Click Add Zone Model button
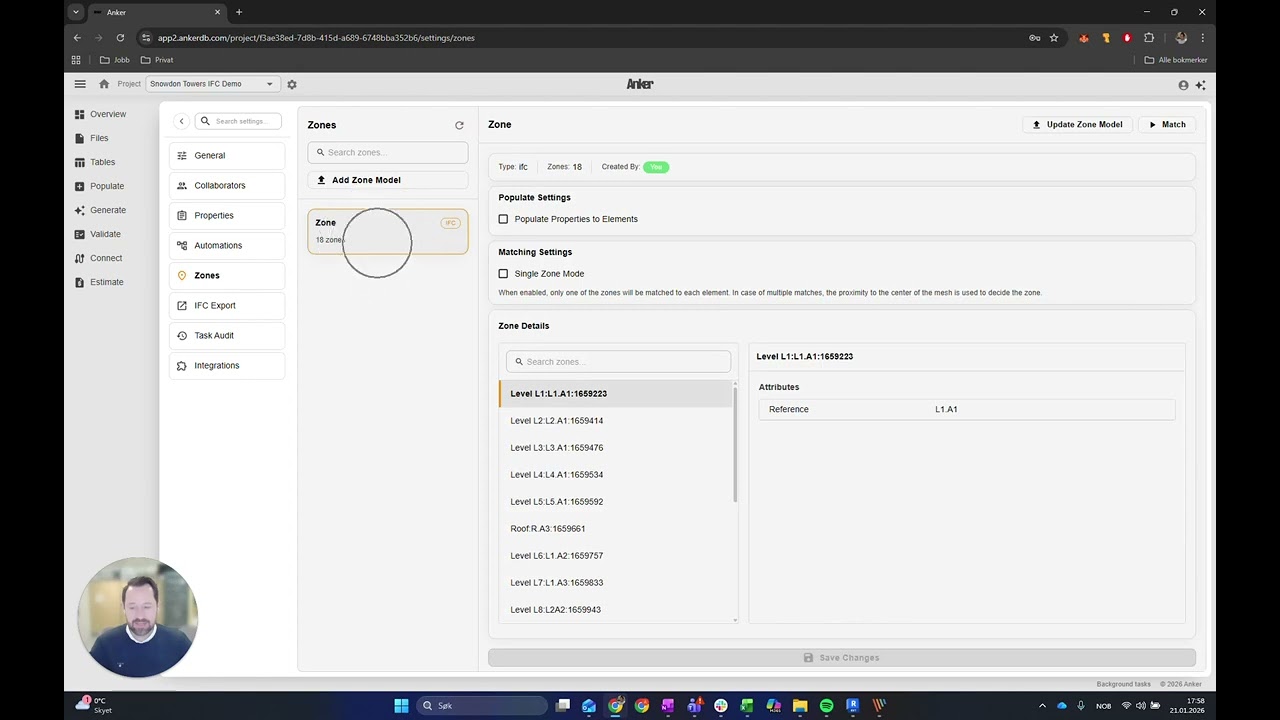The image size is (1280, 720). coord(388,180)
